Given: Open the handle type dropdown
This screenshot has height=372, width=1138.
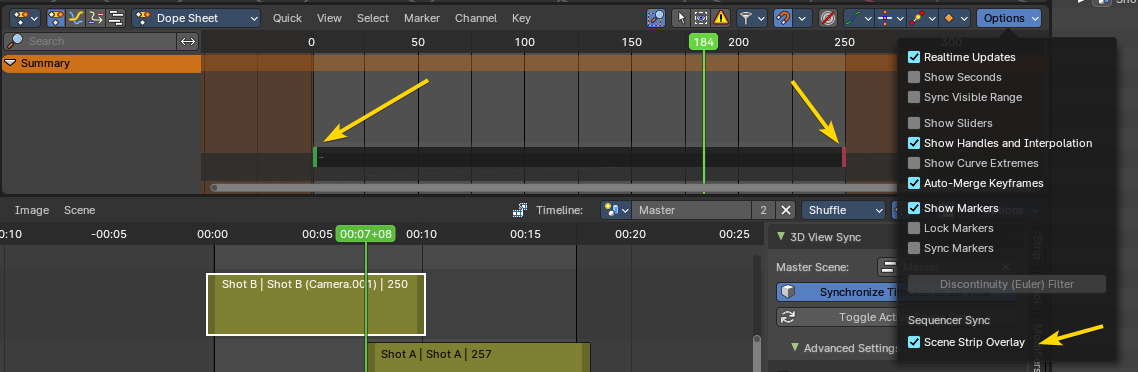Looking at the screenshot, I should 891,17.
